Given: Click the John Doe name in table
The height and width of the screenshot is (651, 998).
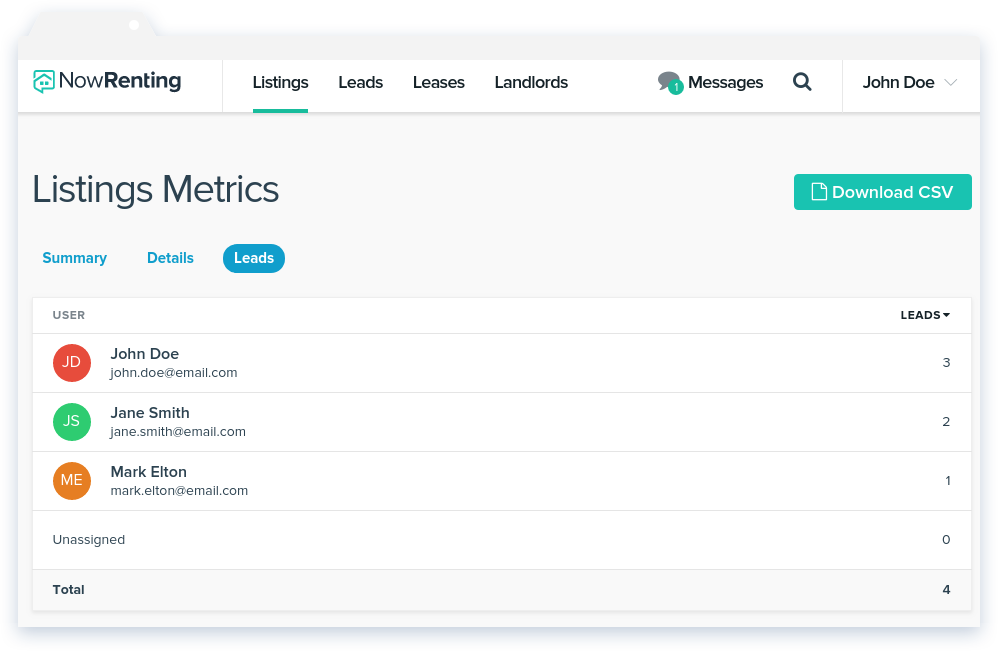Looking at the screenshot, I should [x=144, y=354].
